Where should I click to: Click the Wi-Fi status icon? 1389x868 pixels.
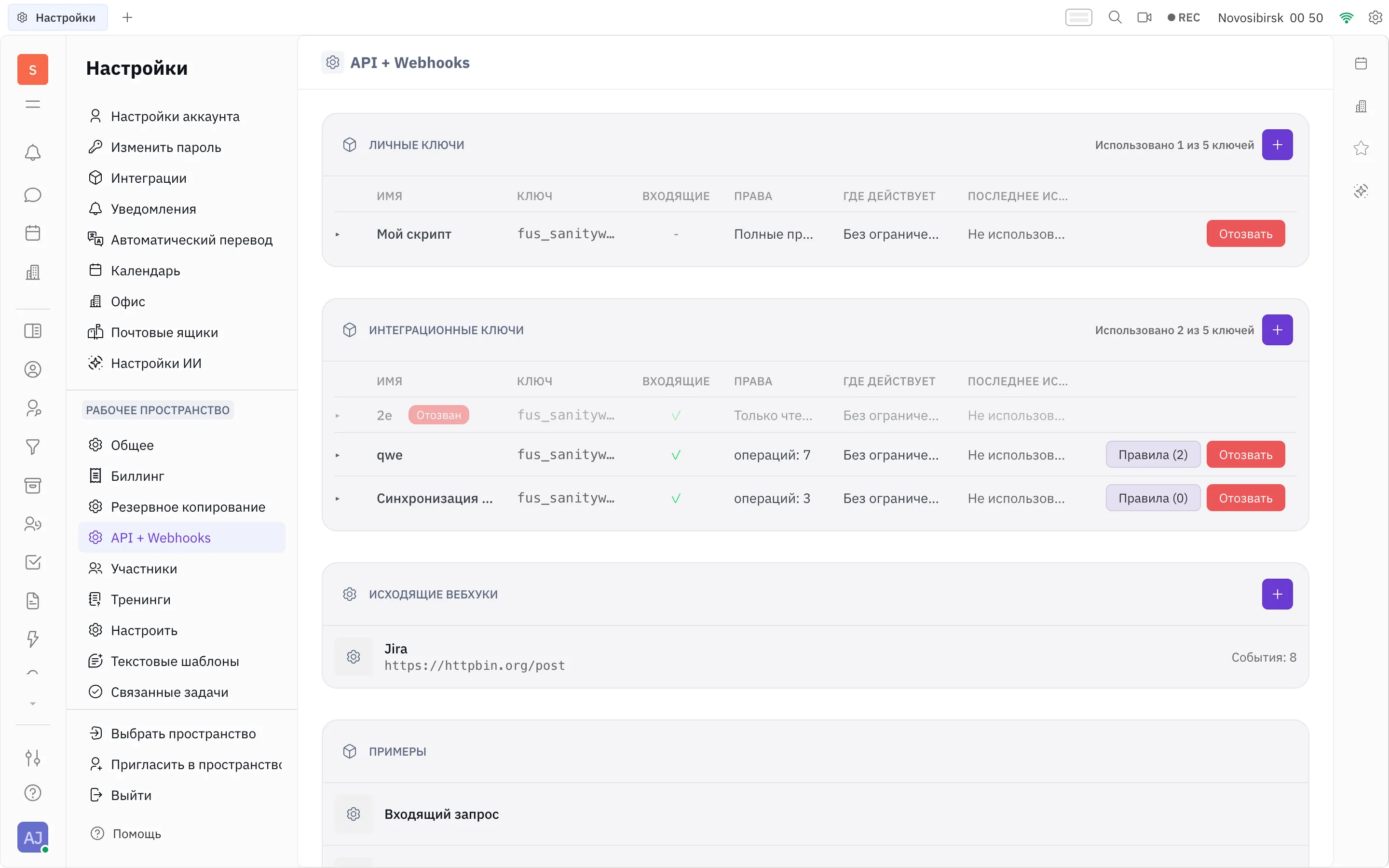click(1346, 18)
